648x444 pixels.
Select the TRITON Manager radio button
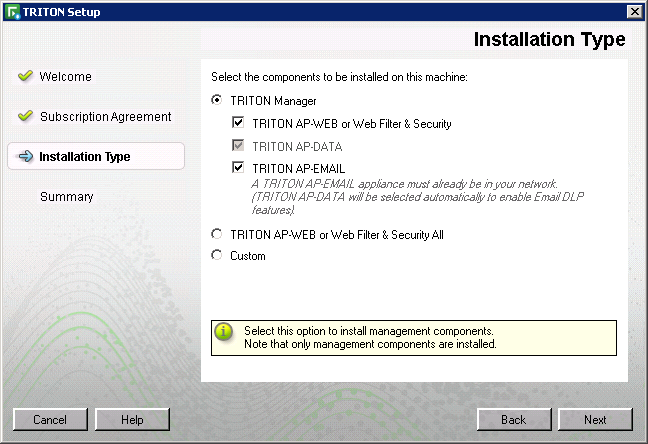pos(217,100)
